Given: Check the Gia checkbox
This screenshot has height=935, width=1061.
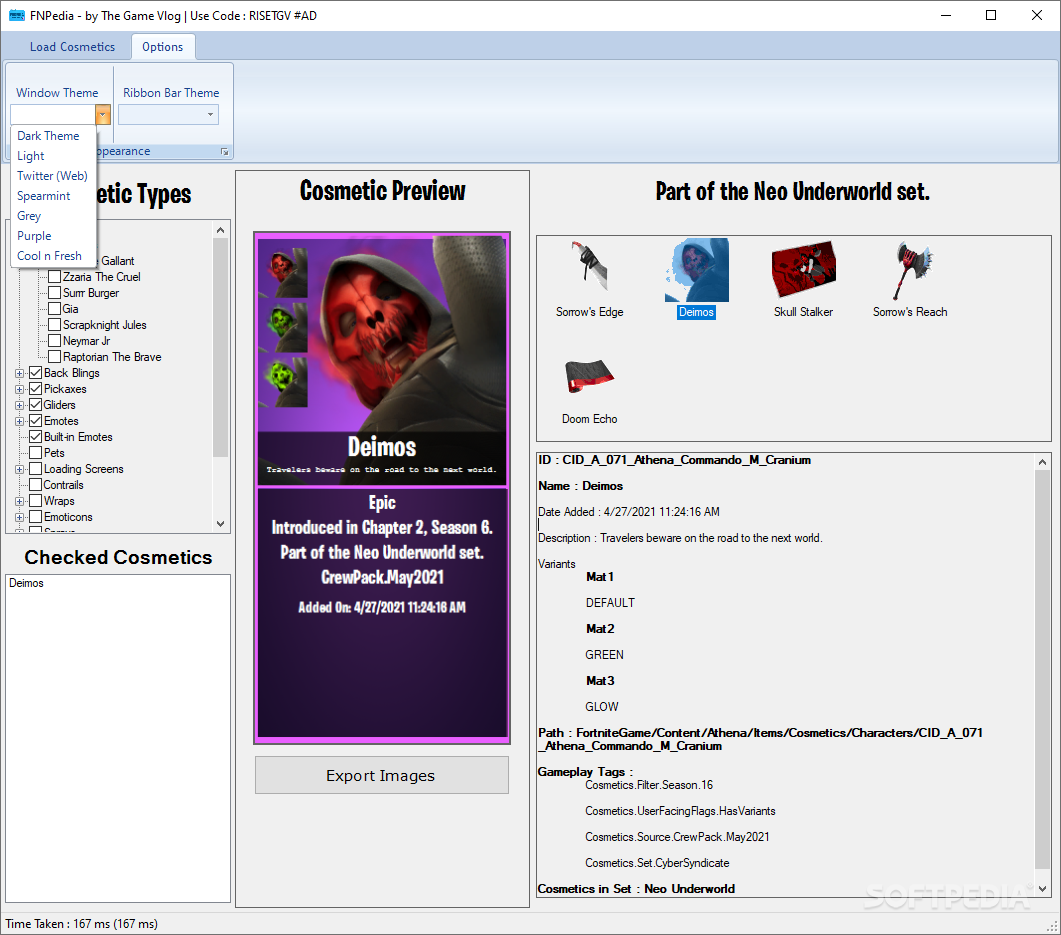Looking at the screenshot, I should pos(55,309).
